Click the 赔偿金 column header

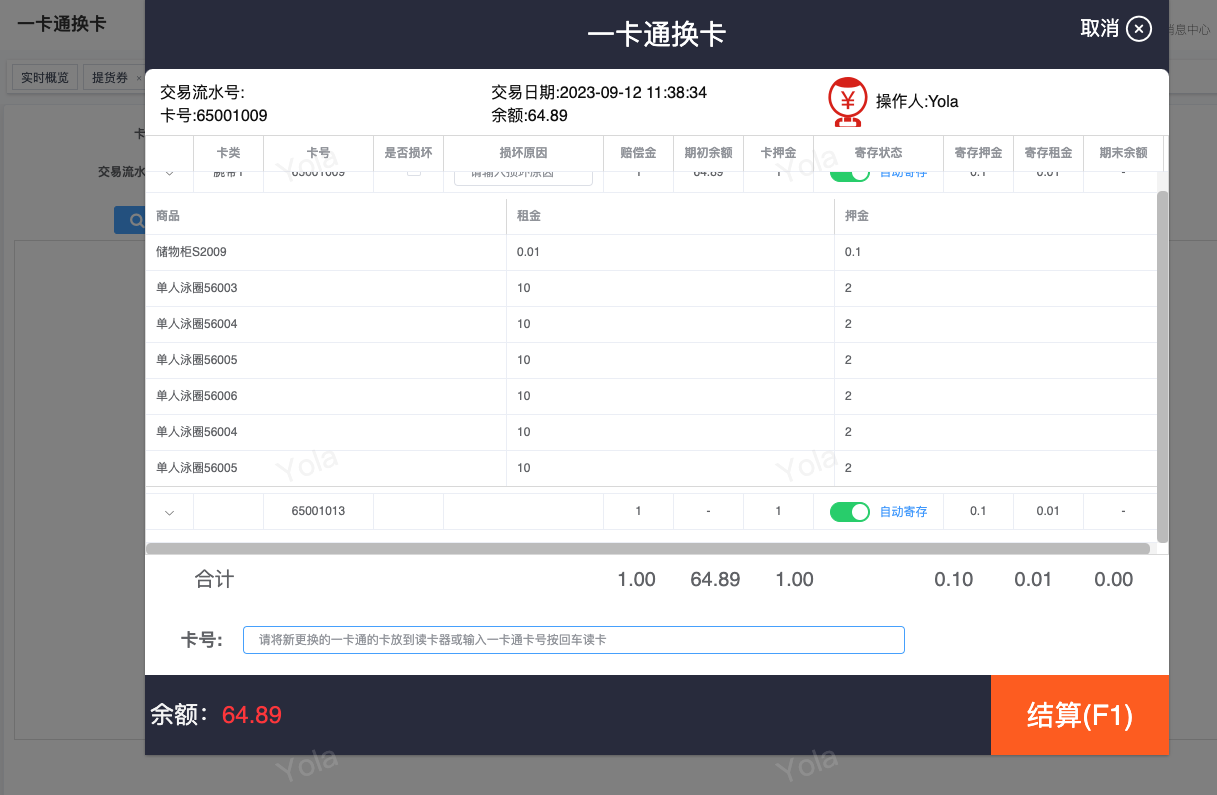[x=638, y=153]
